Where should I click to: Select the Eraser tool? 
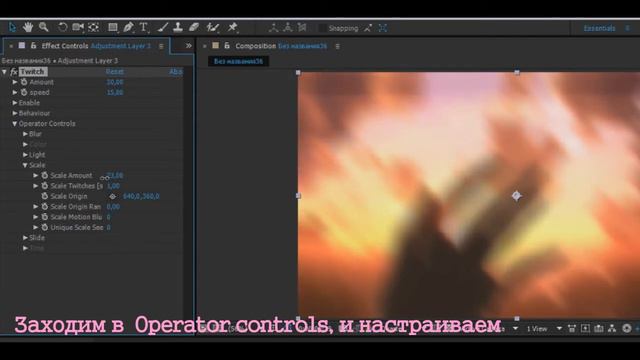tap(194, 27)
